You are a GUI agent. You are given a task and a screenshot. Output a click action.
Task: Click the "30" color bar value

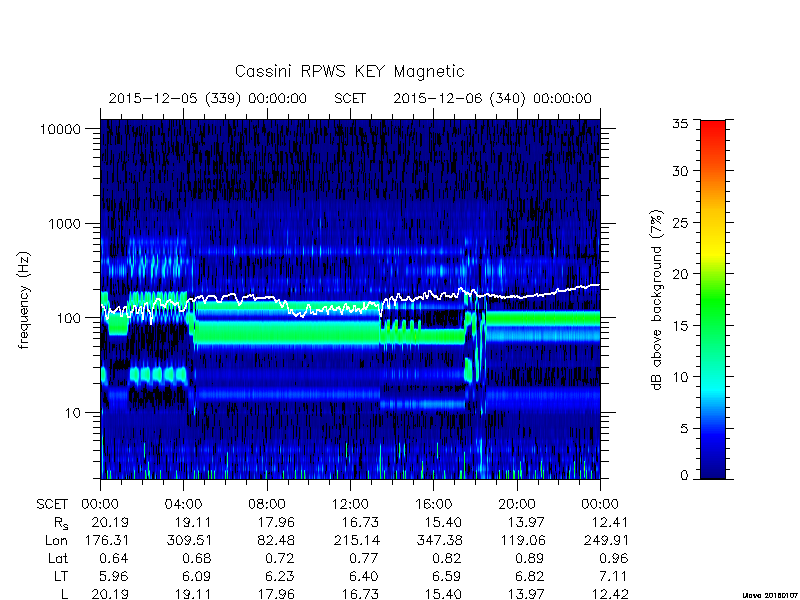[x=680, y=171]
